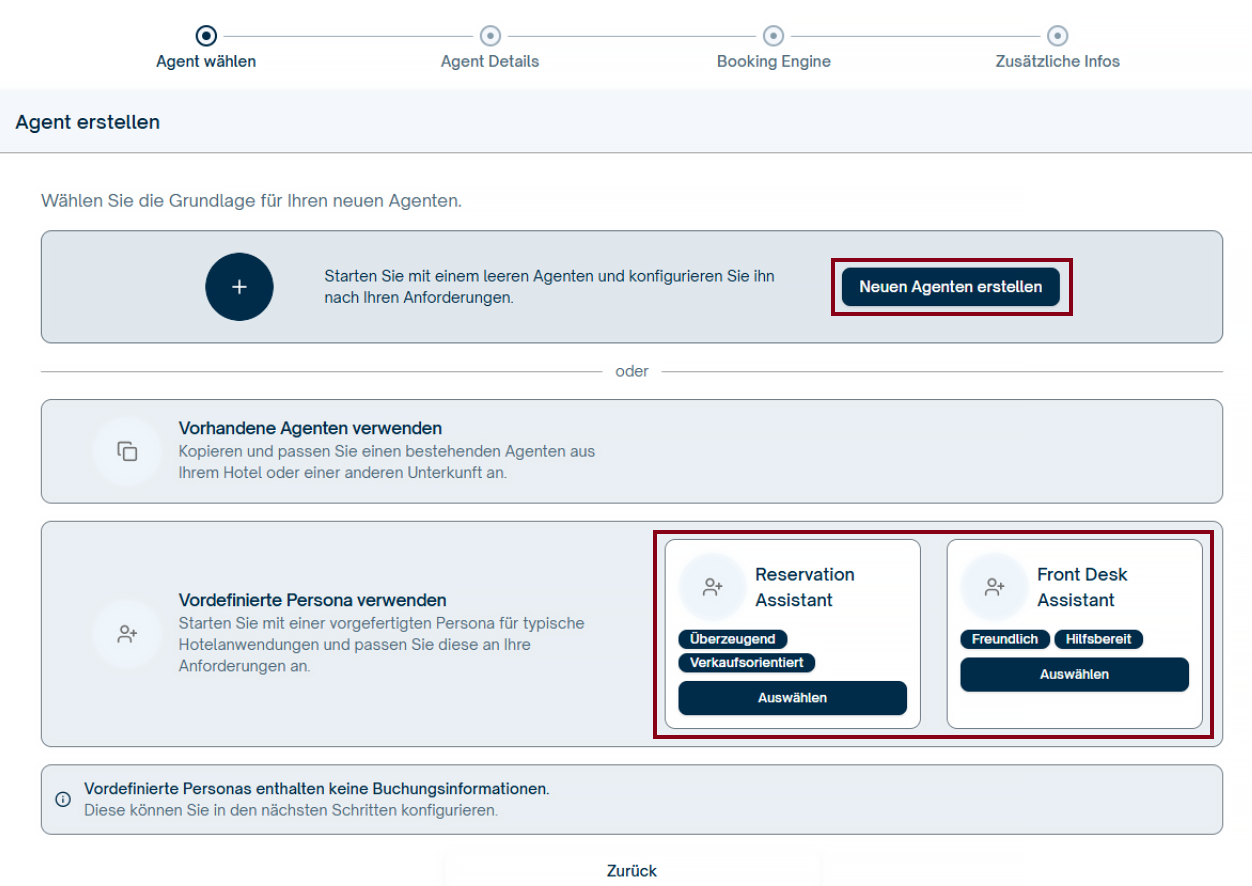The width and height of the screenshot is (1252, 886).
Task: Click the Front Desk Assistant persona icon
Action: (x=995, y=587)
